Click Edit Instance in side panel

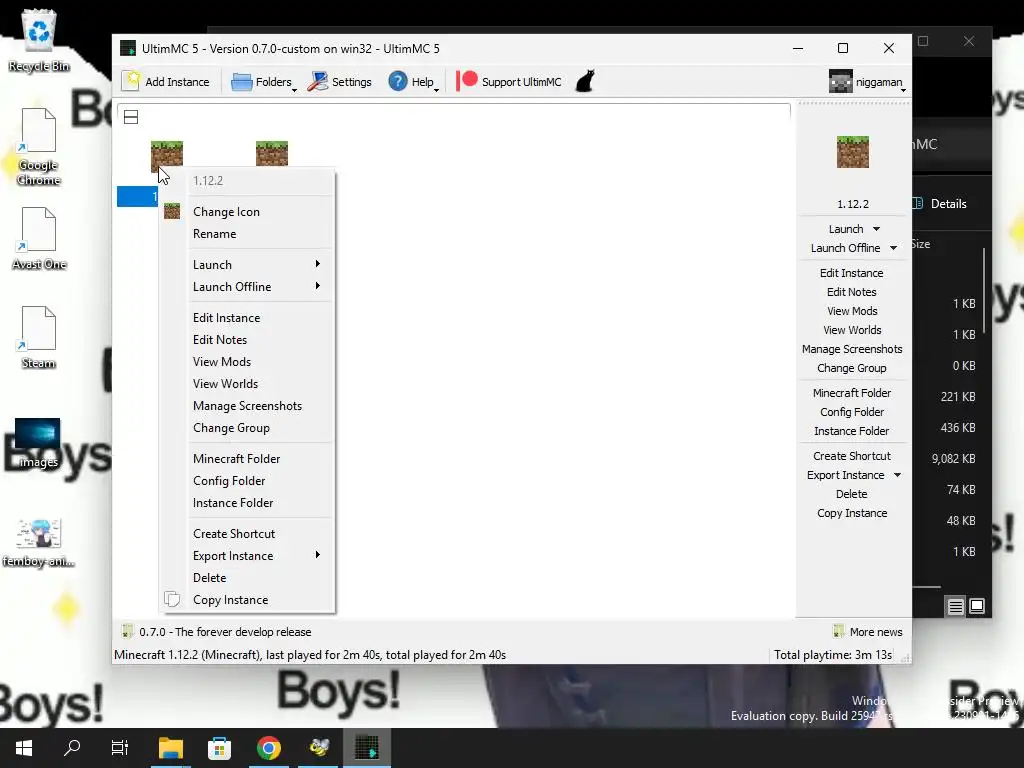852,273
